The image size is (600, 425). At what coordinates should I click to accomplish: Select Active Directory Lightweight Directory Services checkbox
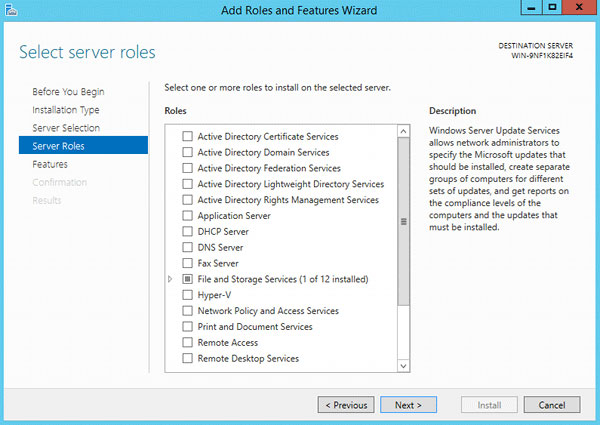pyautogui.click(x=188, y=184)
